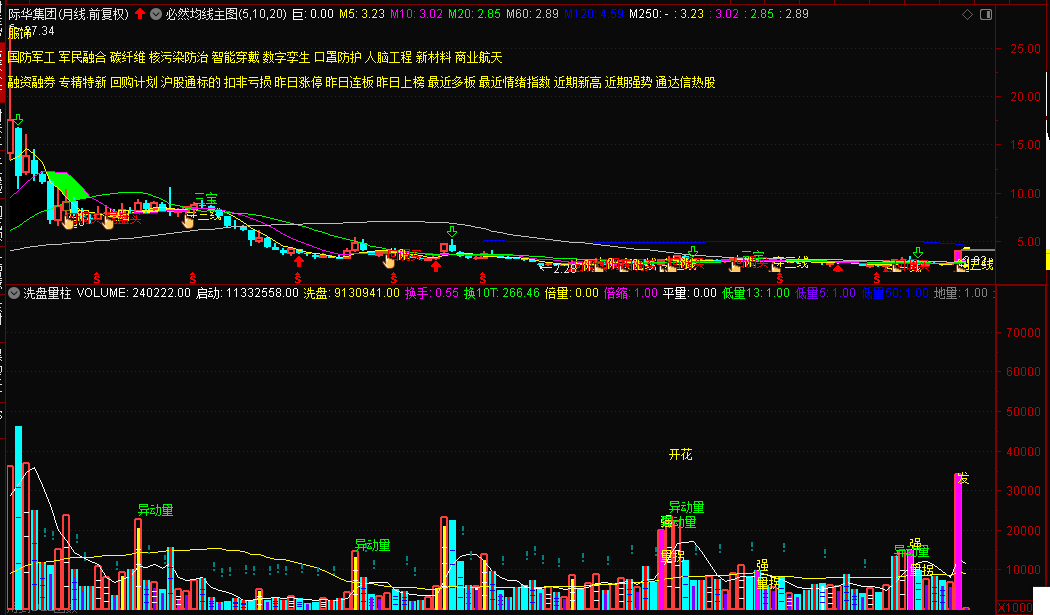The height and width of the screenshot is (615, 1050).
Task: Select the 昨日上榜 tag
Action: (x=400, y=82)
